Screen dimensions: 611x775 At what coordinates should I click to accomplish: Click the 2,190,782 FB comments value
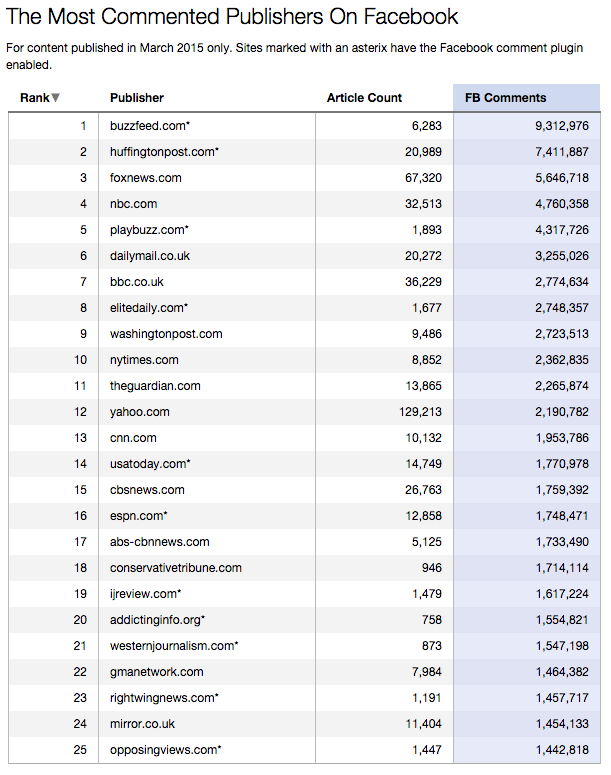562,412
